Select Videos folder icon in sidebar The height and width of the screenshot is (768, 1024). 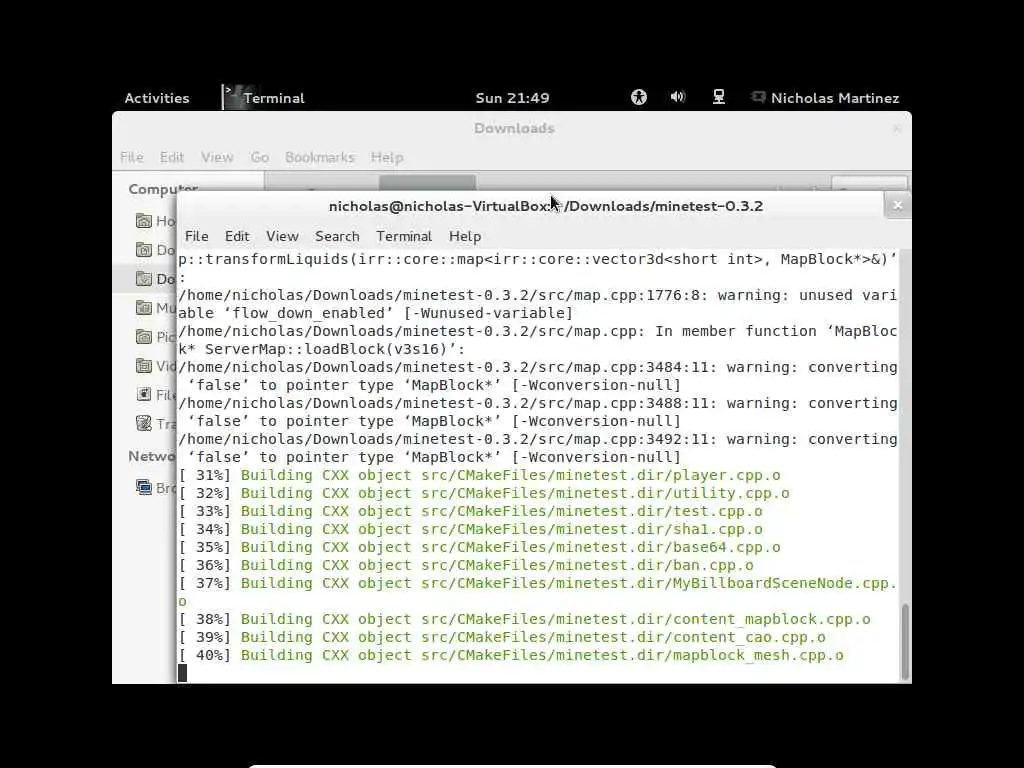coord(144,366)
